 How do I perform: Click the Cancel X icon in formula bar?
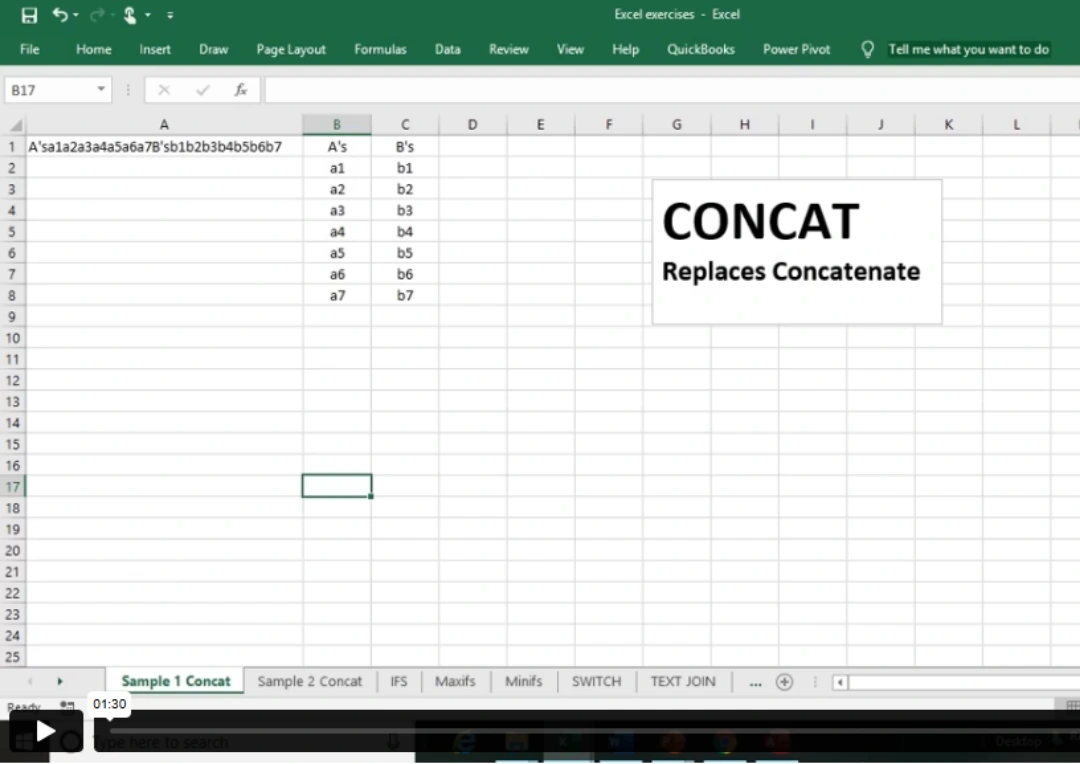pyautogui.click(x=164, y=90)
